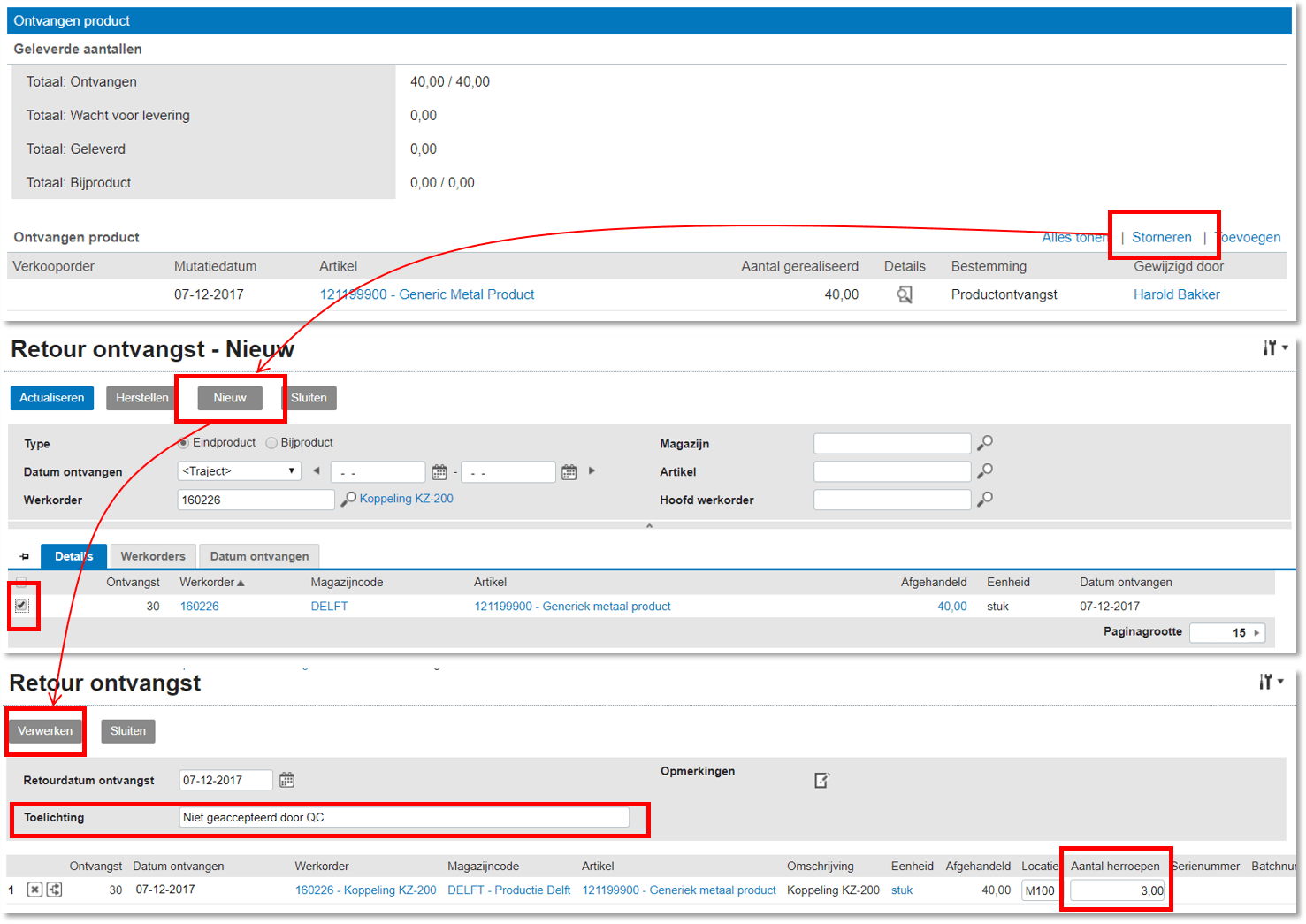Screen dimensions: 1306x924
Task: Click the Opmerkingen edit note icon
Action: (821, 780)
